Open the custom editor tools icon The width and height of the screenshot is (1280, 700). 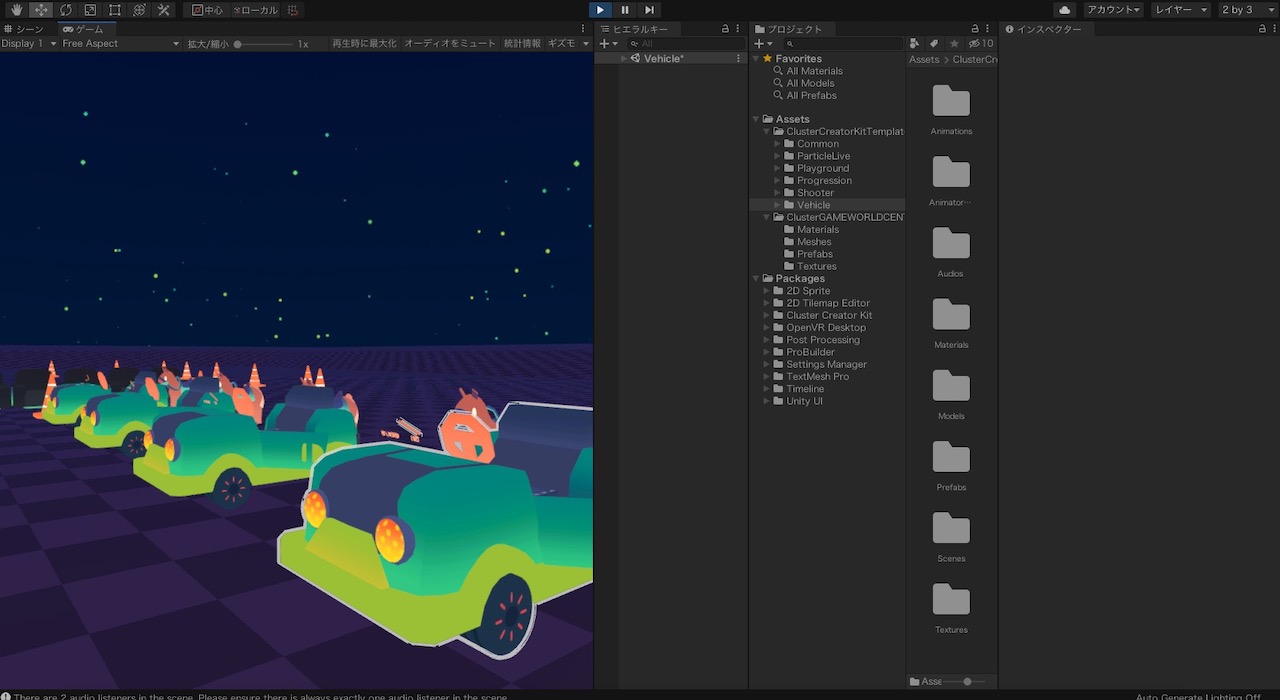(x=165, y=10)
